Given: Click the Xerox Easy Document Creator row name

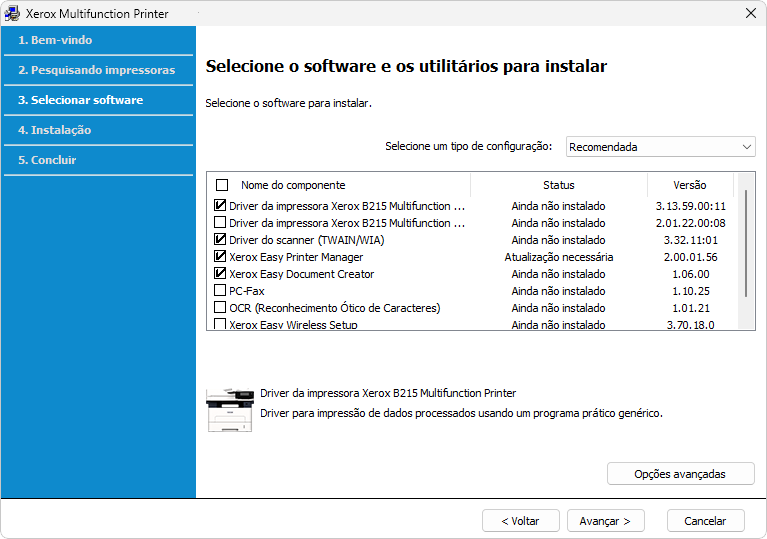Looking at the screenshot, I should click(x=301, y=274).
